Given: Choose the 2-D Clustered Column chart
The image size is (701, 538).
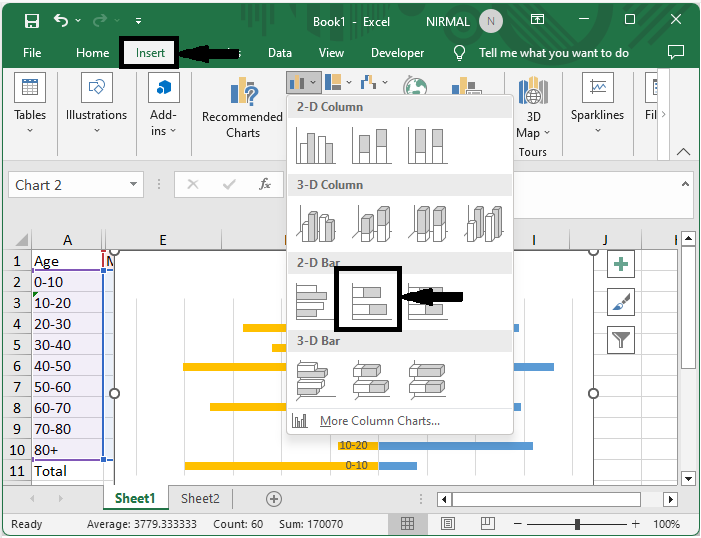Looking at the screenshot, I should [315, 146].
